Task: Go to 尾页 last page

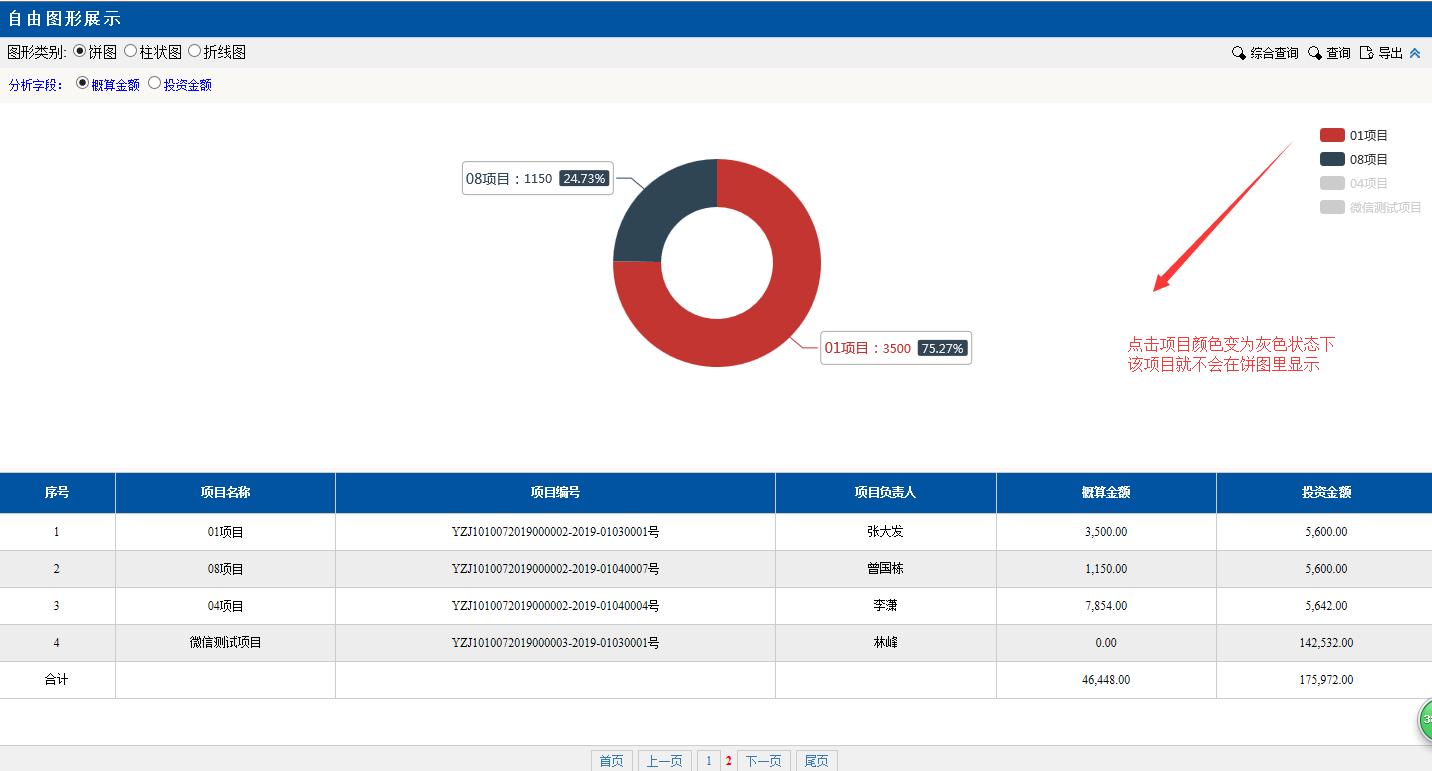Action: (816, 761)
